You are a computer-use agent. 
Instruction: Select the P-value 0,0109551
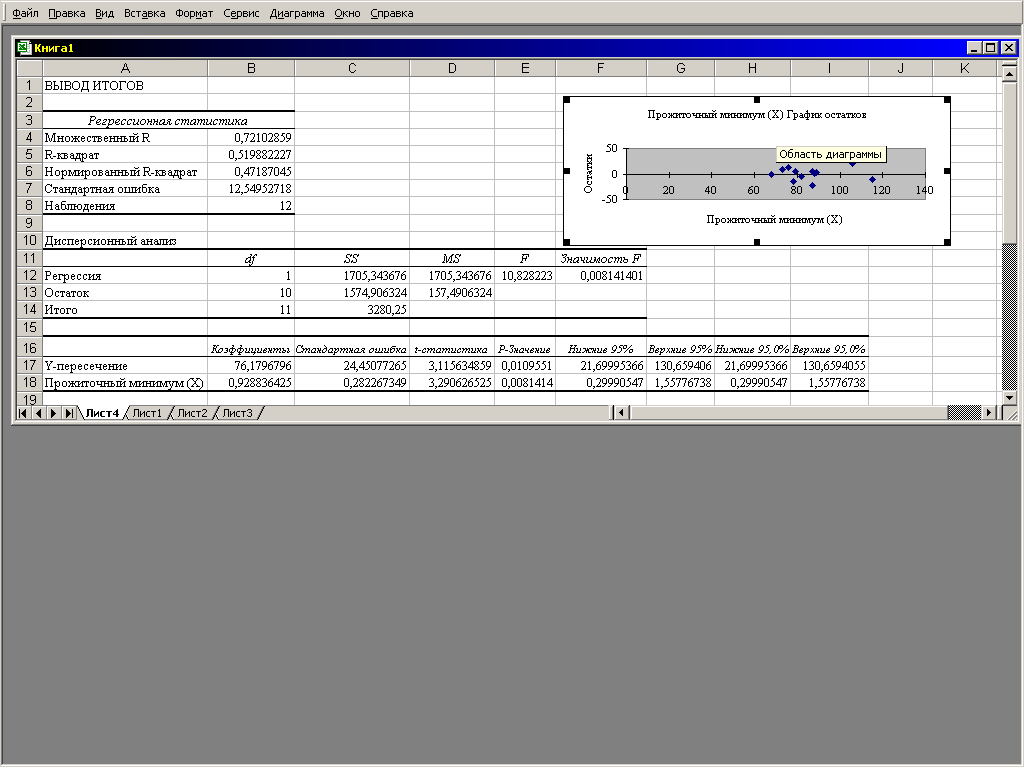point(525,366)
